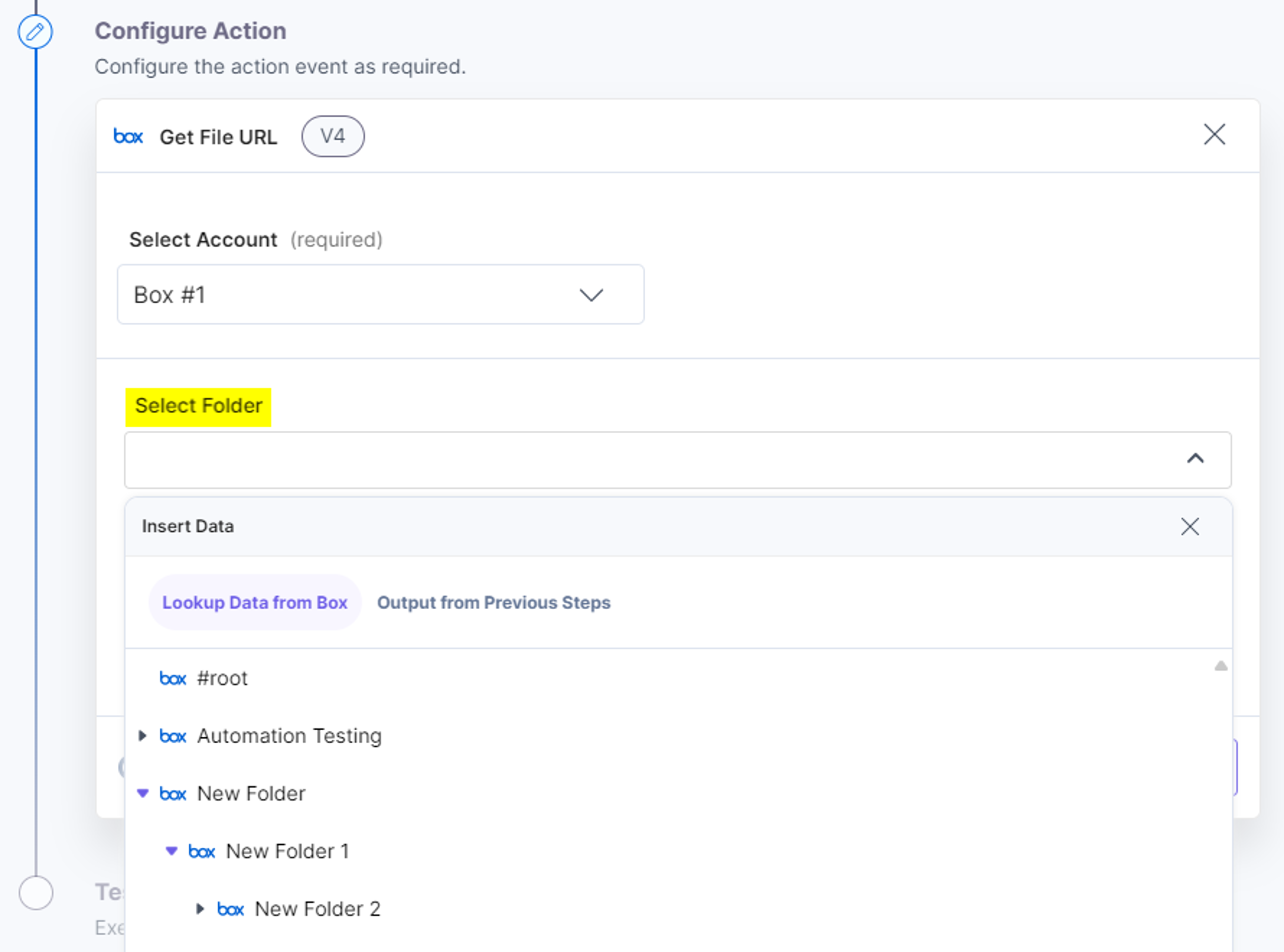Click the Configure Action heading

[190, 30]
